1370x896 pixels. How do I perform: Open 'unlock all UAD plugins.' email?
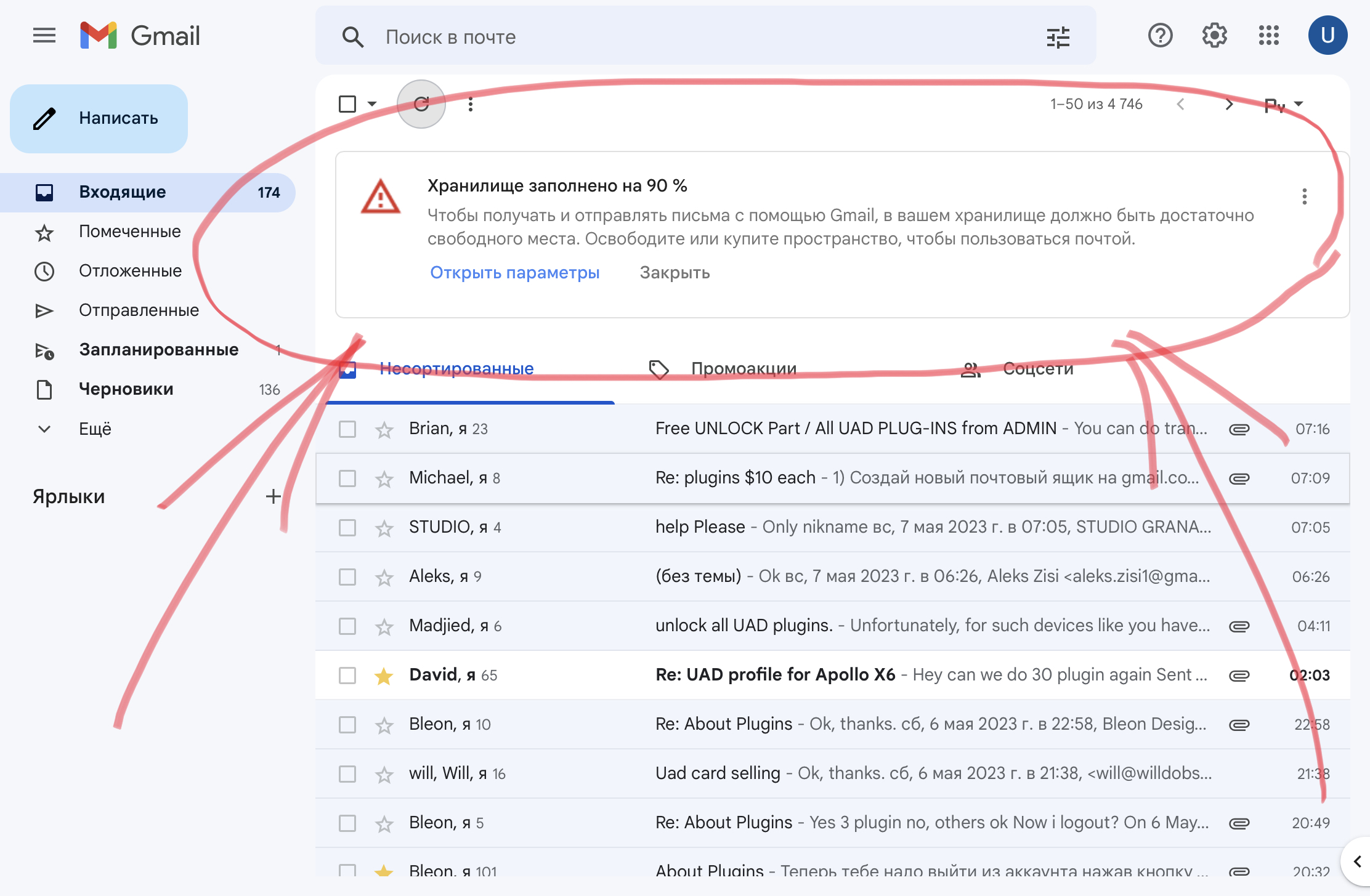[x=832, y=626]
